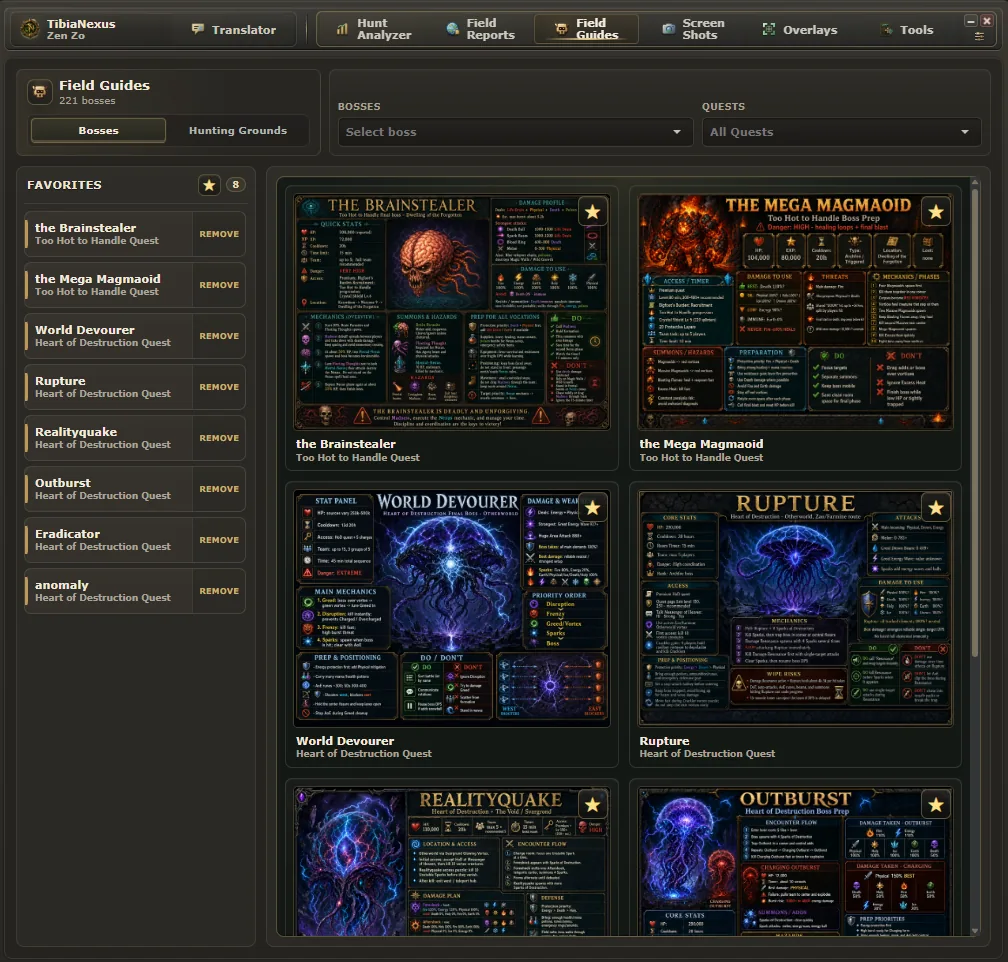Image resolution: width=1008 pixels, height=962 pixels.
Task: Toggle favorite star on Mega Magmaoid card
Action: [936, 212]
